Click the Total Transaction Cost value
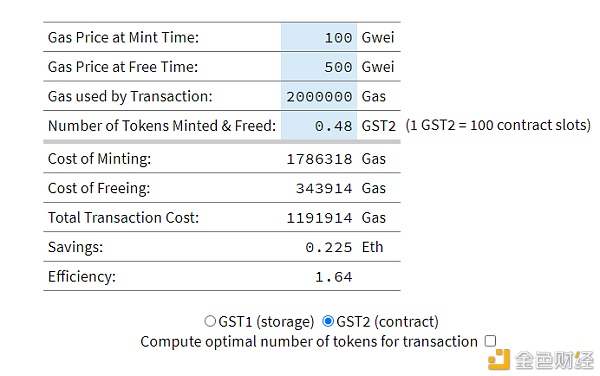 [319, 218]
